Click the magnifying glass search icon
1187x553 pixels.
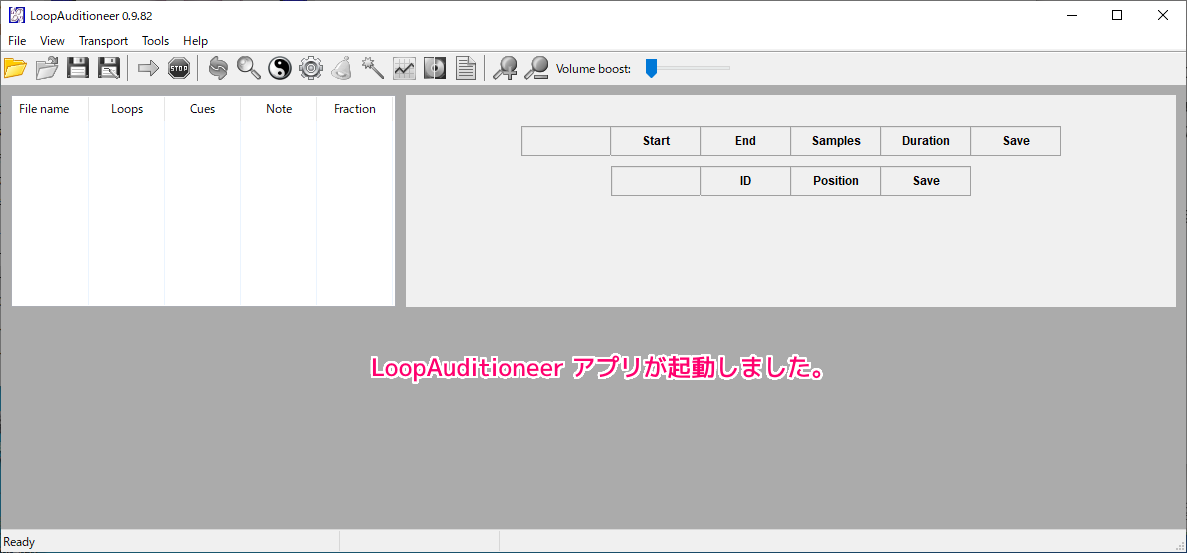point(249,68)
